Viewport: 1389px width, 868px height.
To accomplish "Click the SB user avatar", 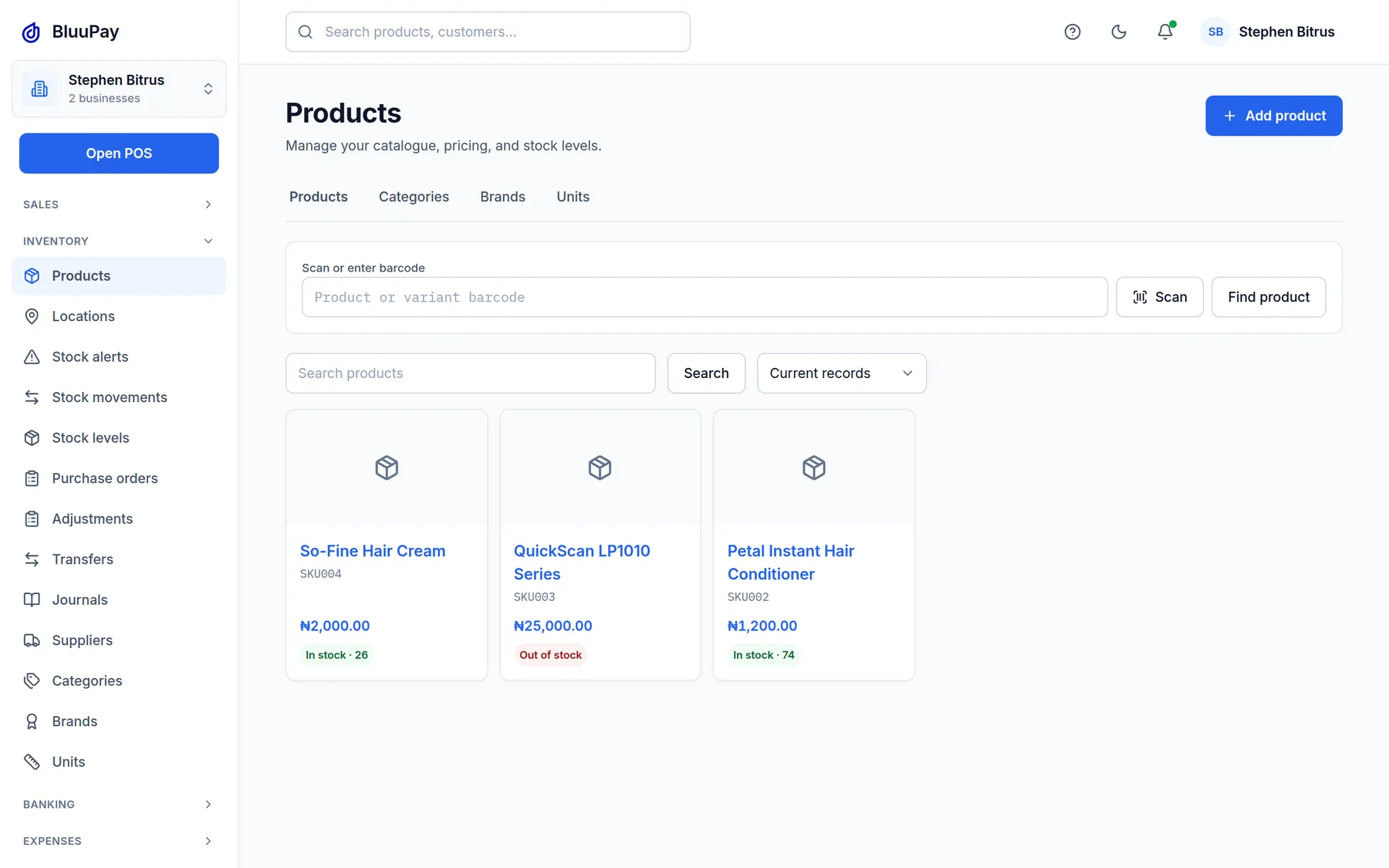I will click(1215, 32).
